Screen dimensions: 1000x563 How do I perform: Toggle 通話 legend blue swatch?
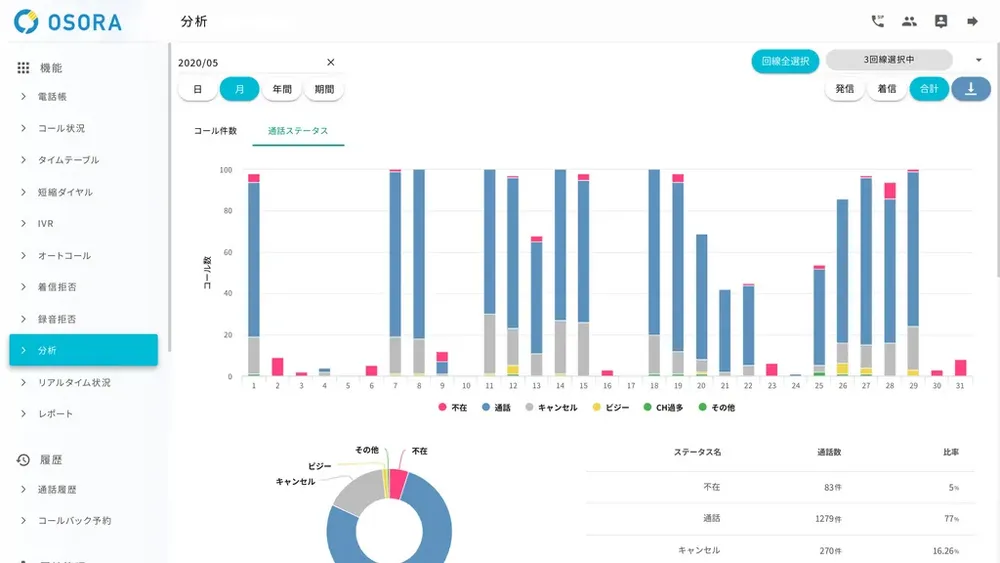(486, 407)
